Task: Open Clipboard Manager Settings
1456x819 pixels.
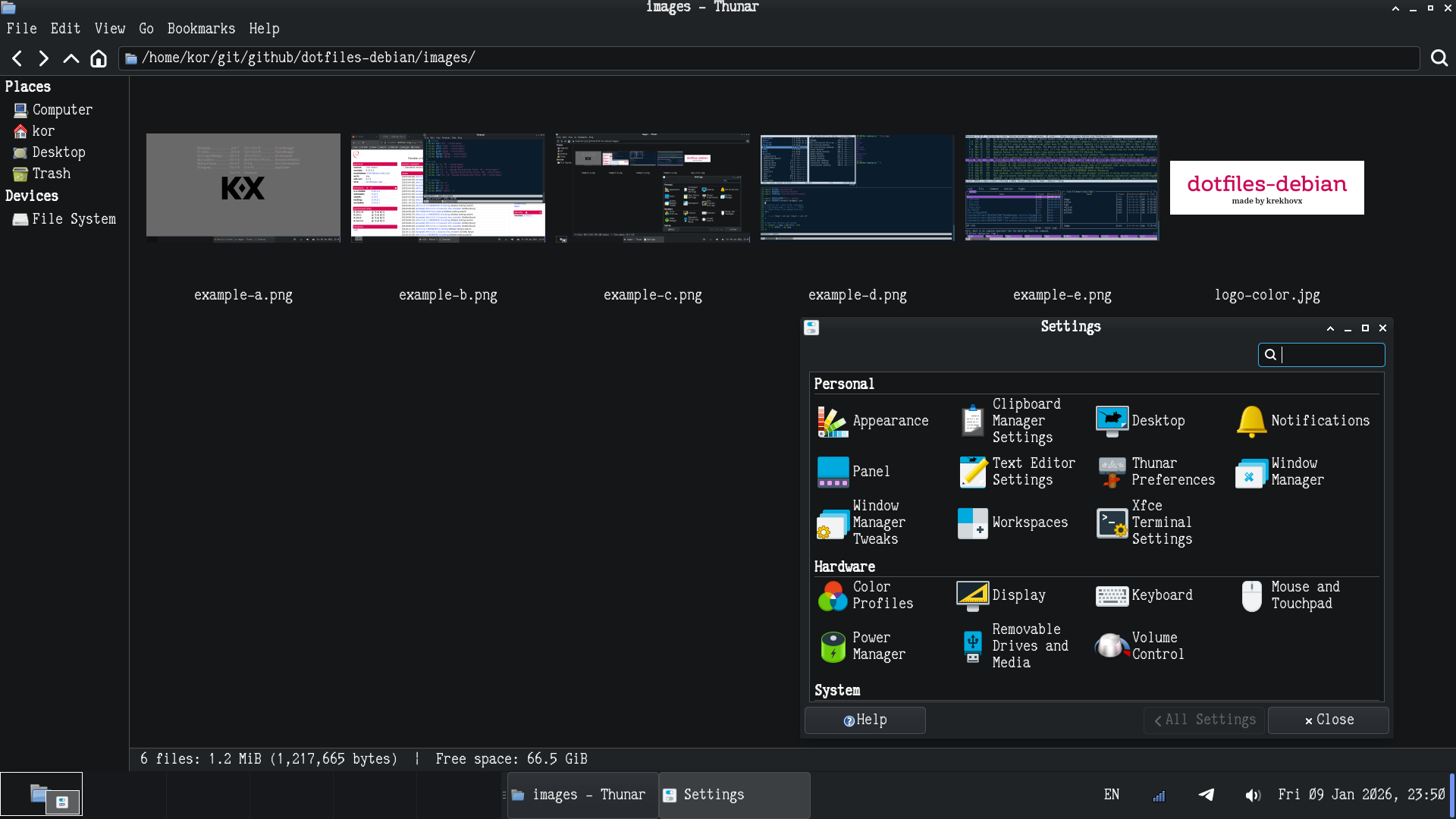Action: pyautogui.click(x=973, y=421)
